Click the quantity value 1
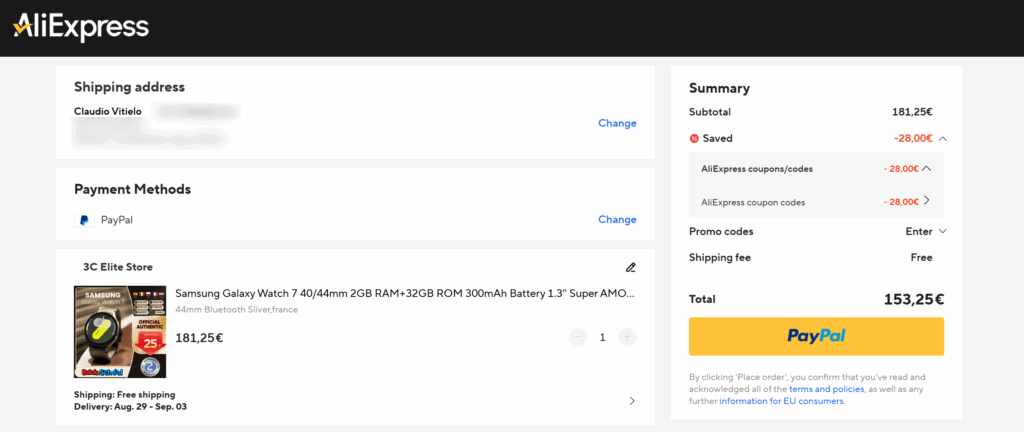The width and height of the screenshot is (1024, 432). coord(603,337)
